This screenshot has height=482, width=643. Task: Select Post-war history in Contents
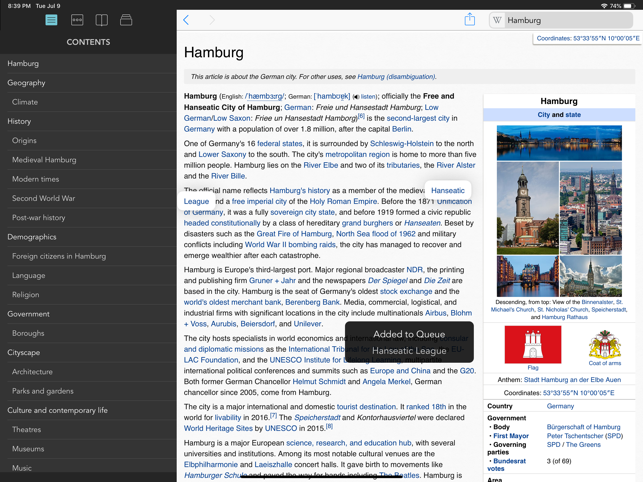click(x=88, y=218)
